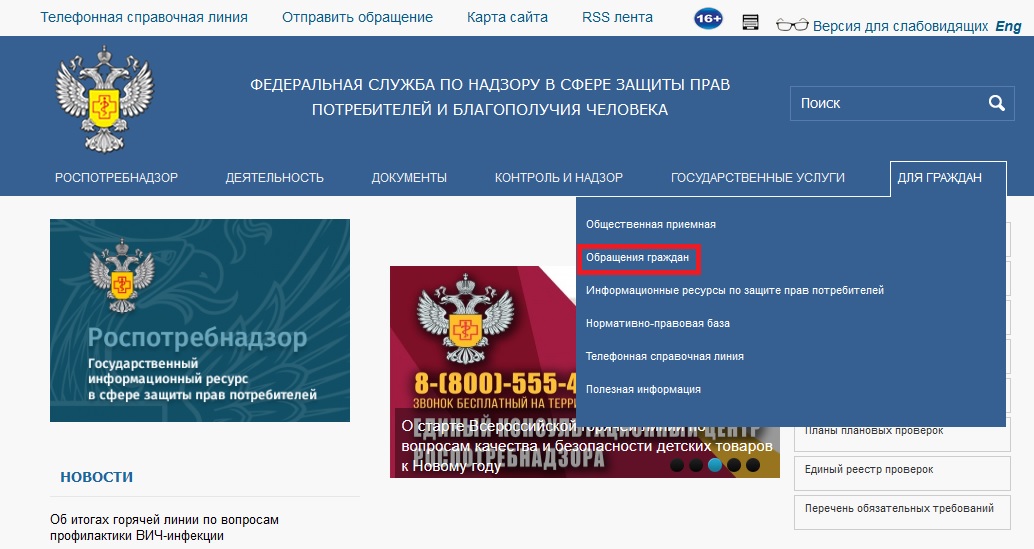Screen dimensions: 1034x549
Task: Open the Телефонная справочная линия top link
Action: pos(144,17)
